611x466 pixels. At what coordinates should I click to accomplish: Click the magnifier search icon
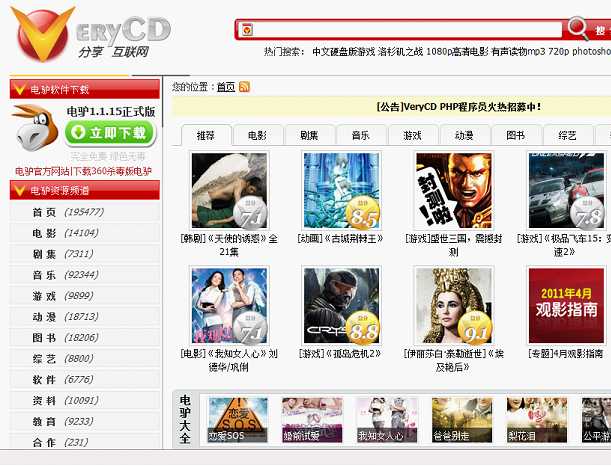click(x=577, y=28)
